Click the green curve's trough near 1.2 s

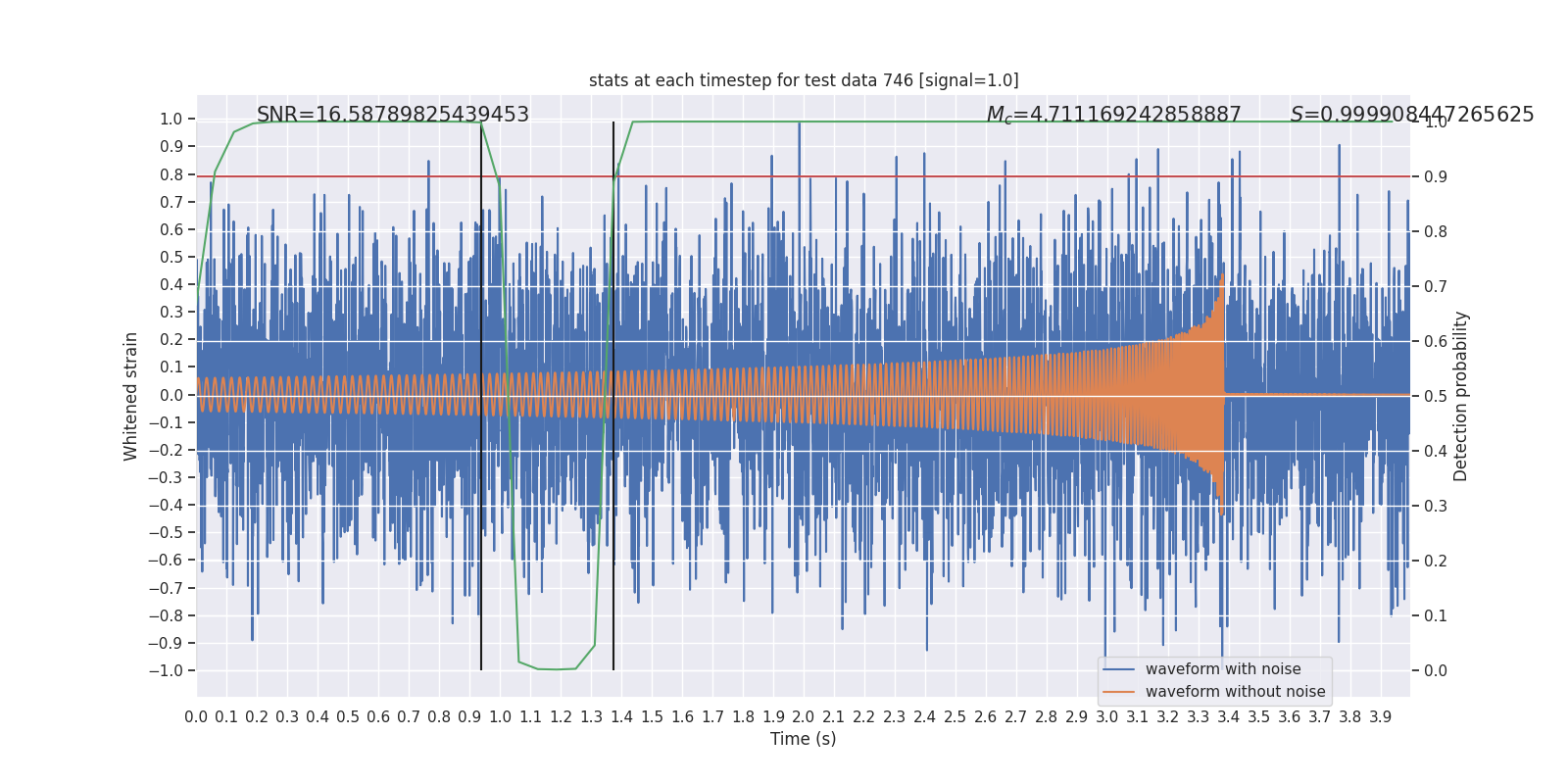(x=559, y=668)
